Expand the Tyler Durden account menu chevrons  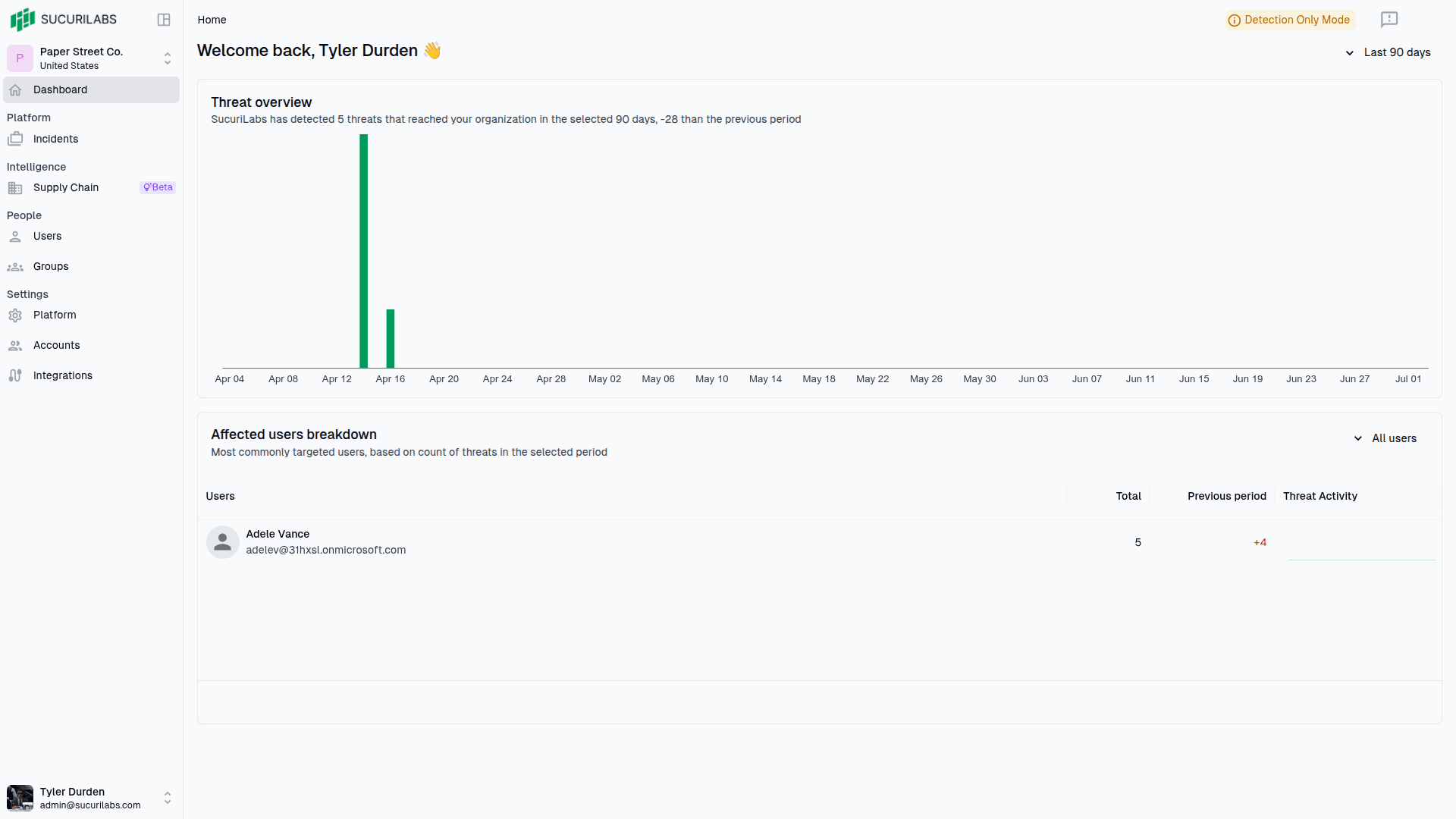click(168, 798)
